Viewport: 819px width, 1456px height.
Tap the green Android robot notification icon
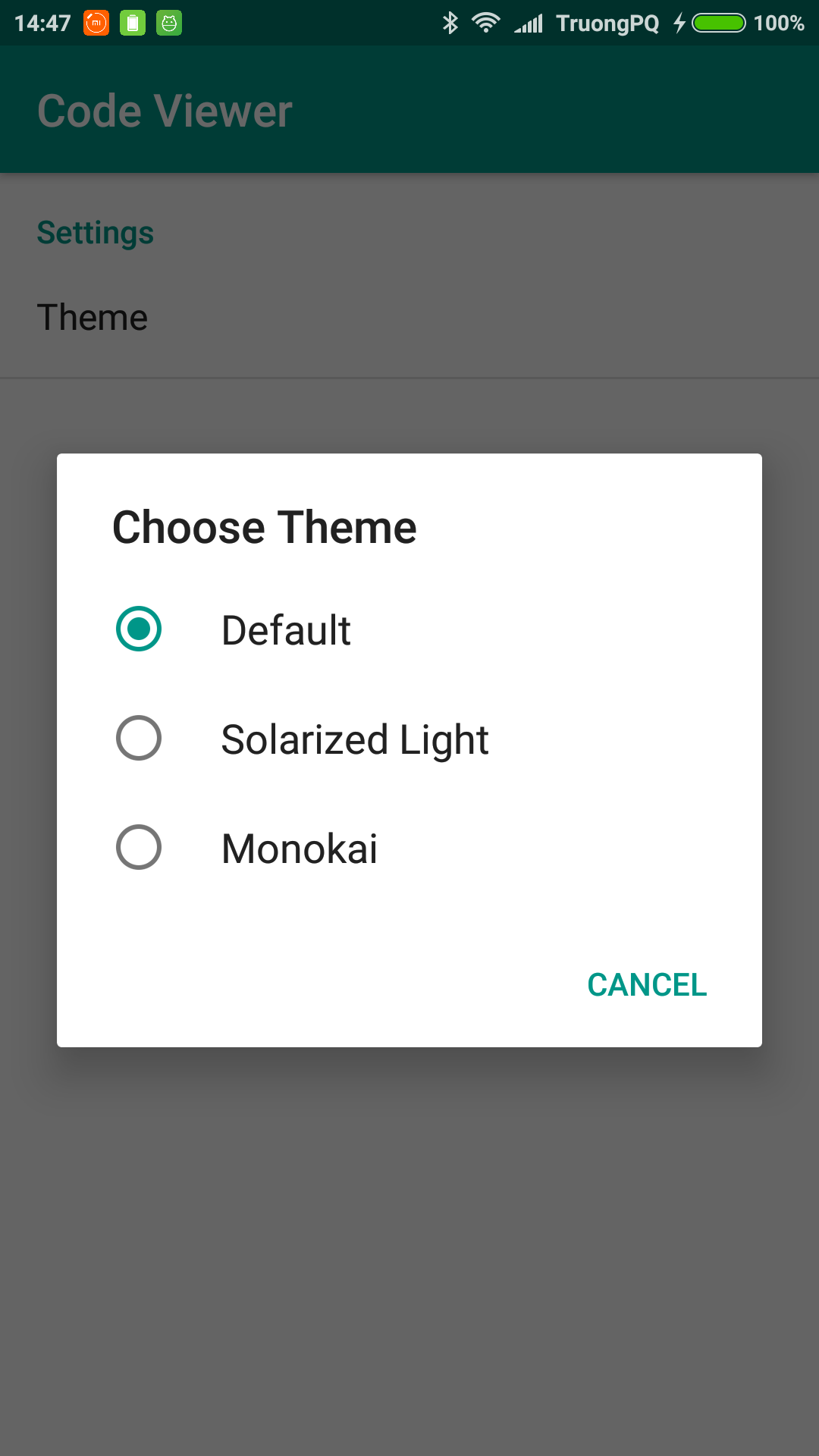click(169, 23)
